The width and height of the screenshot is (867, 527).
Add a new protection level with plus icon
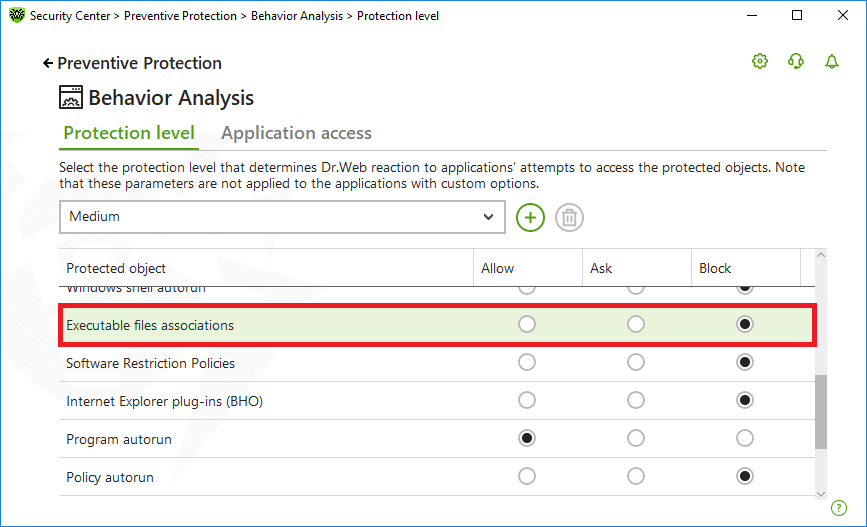click(530, 217)
